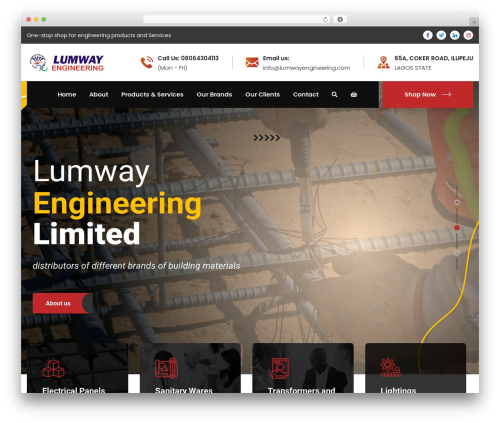Select the first hero slider dot
Viewport: 500px width, 423px height.
[457, 202]
